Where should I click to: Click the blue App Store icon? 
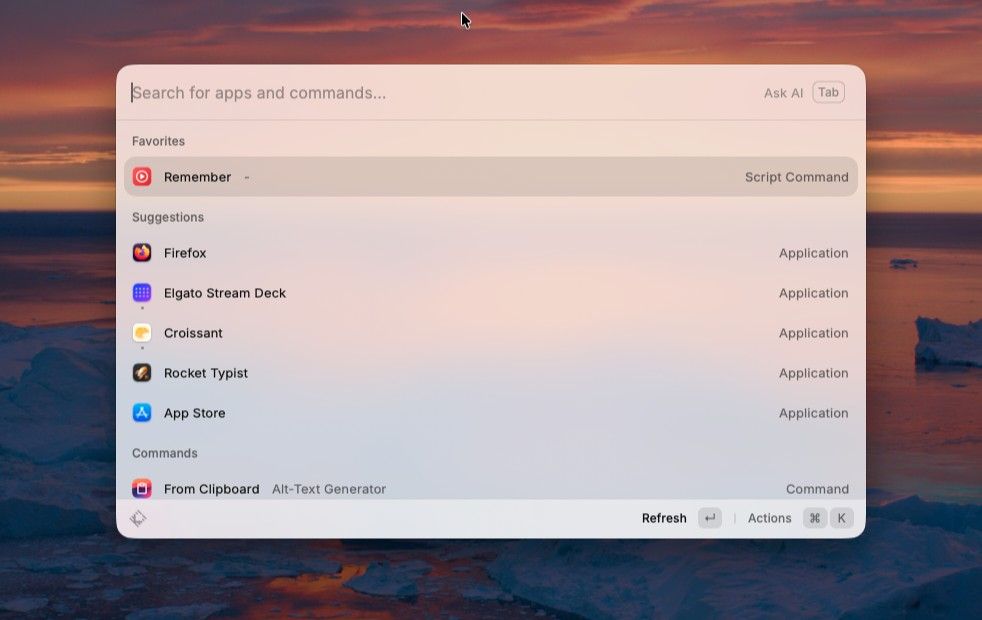[x=142, y=413]
